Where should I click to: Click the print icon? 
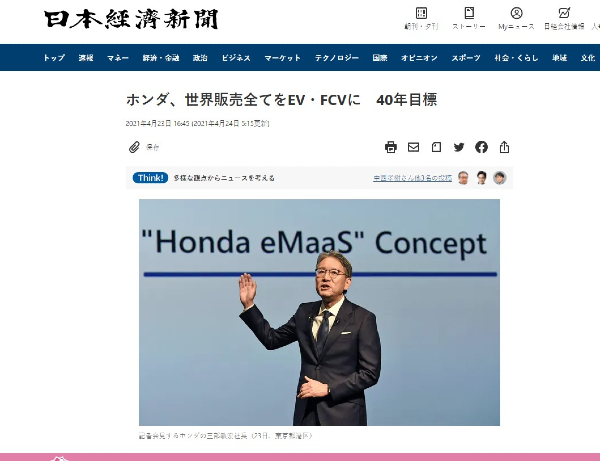391,147
